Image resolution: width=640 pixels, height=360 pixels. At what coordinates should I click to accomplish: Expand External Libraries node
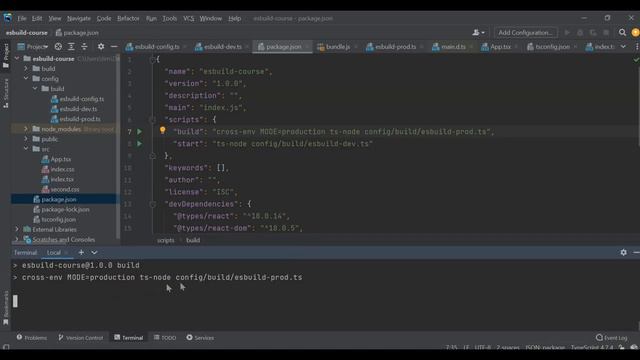(x=17, y=229)
